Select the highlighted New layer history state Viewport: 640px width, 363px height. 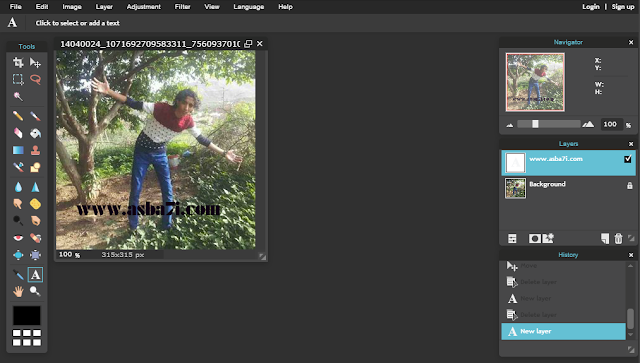(x=563, y=331)
